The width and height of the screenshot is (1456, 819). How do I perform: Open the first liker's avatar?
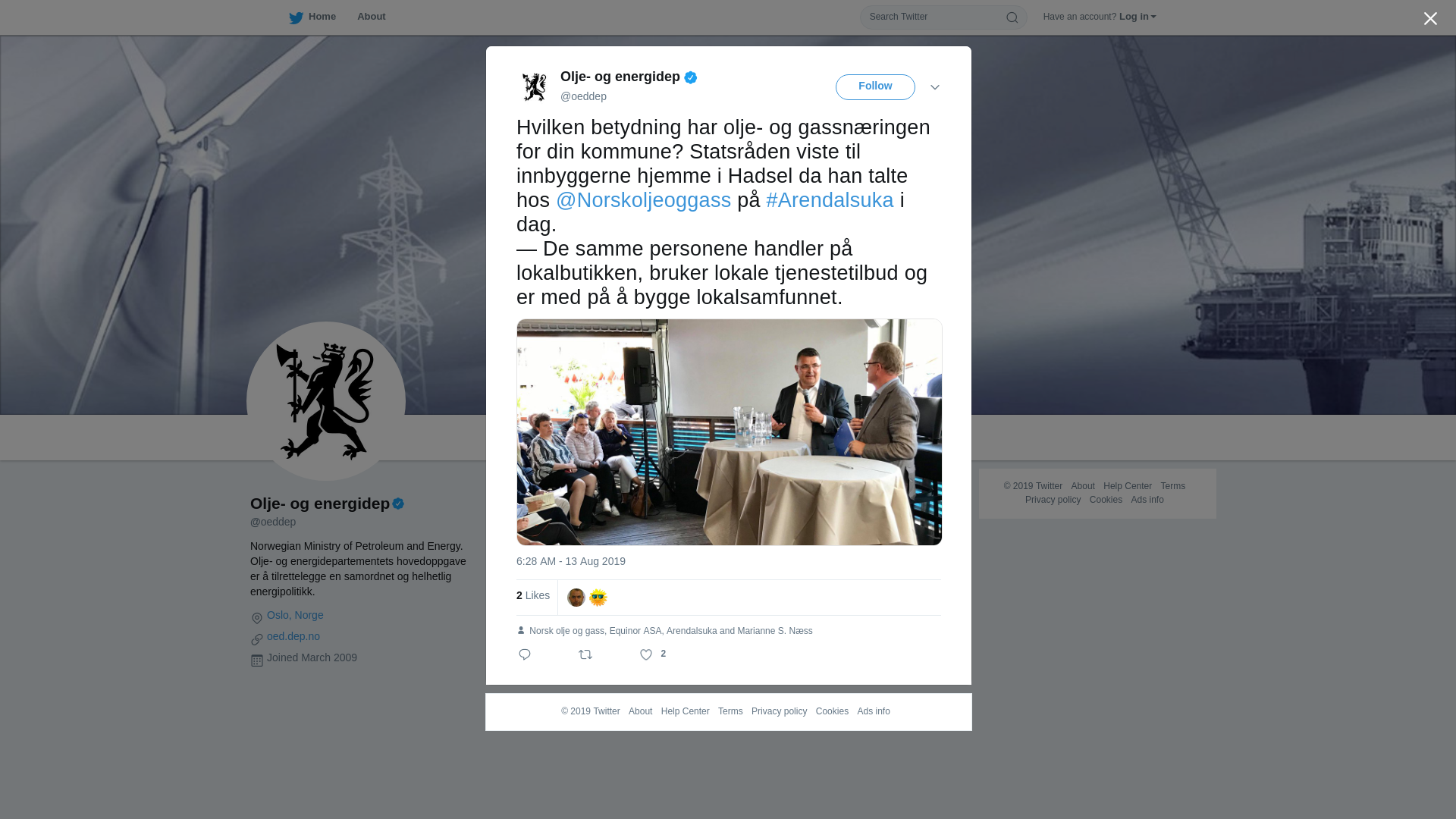[x=576, y=598]
